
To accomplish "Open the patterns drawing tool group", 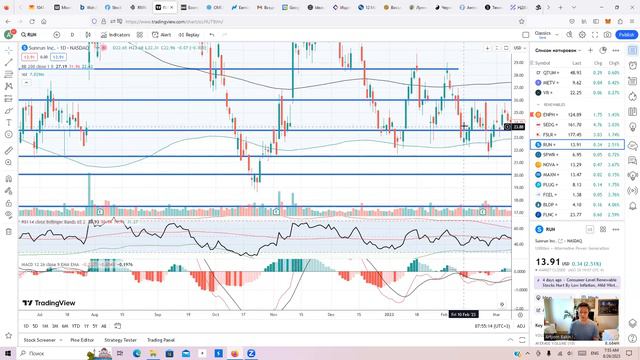I will click(9, 87).
